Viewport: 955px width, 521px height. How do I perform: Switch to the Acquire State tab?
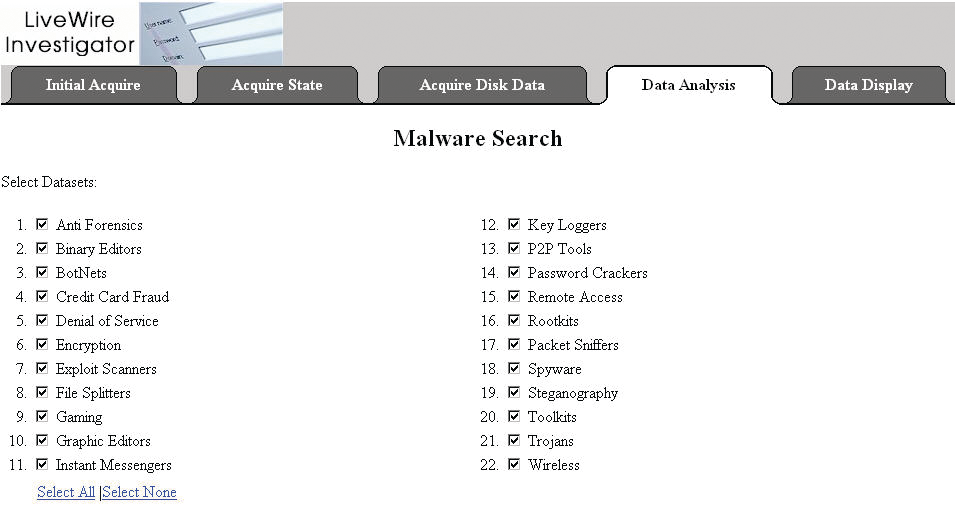point(277,85)
